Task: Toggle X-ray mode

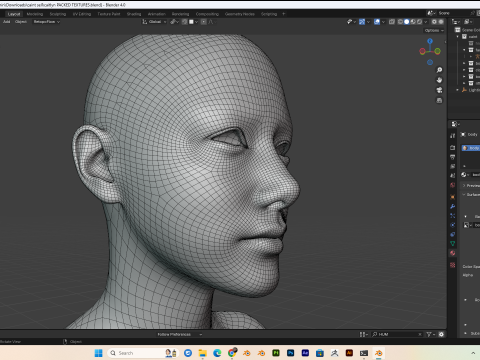Action: click(392, 22)
